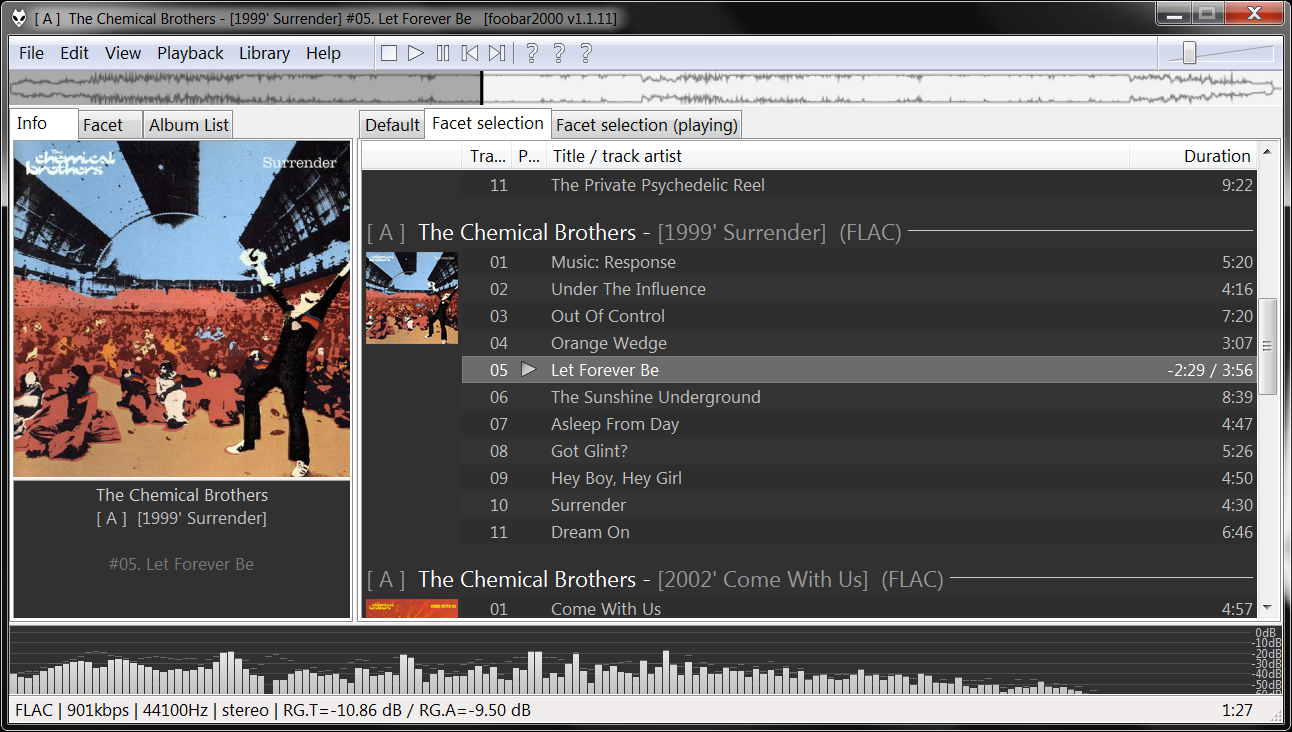Screen dimensions: 1292x732
Task: Click the middle question-mark toolbar icon
Action: click(559, 53)
